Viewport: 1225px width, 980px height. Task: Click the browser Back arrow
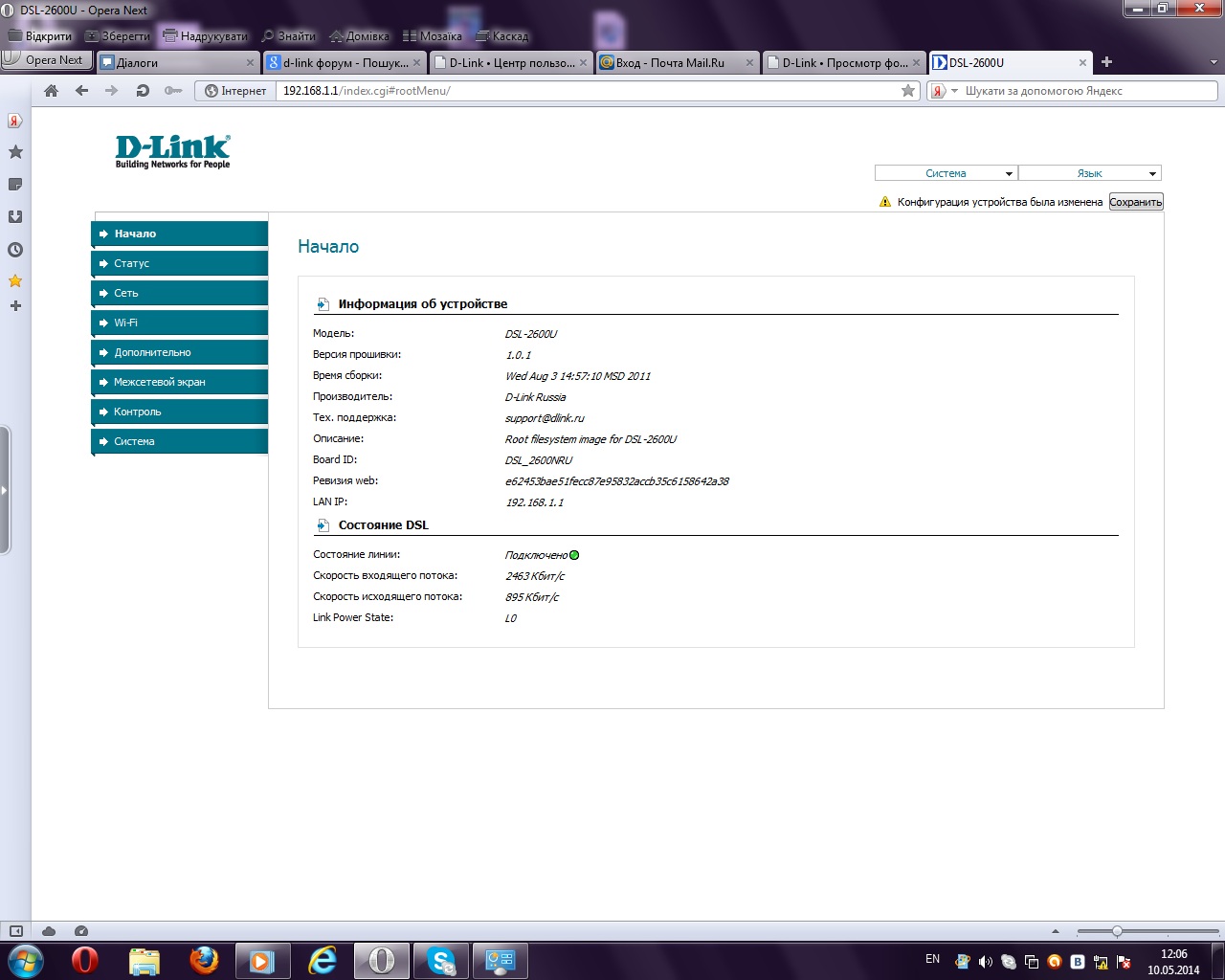click(x=81, y=91)
